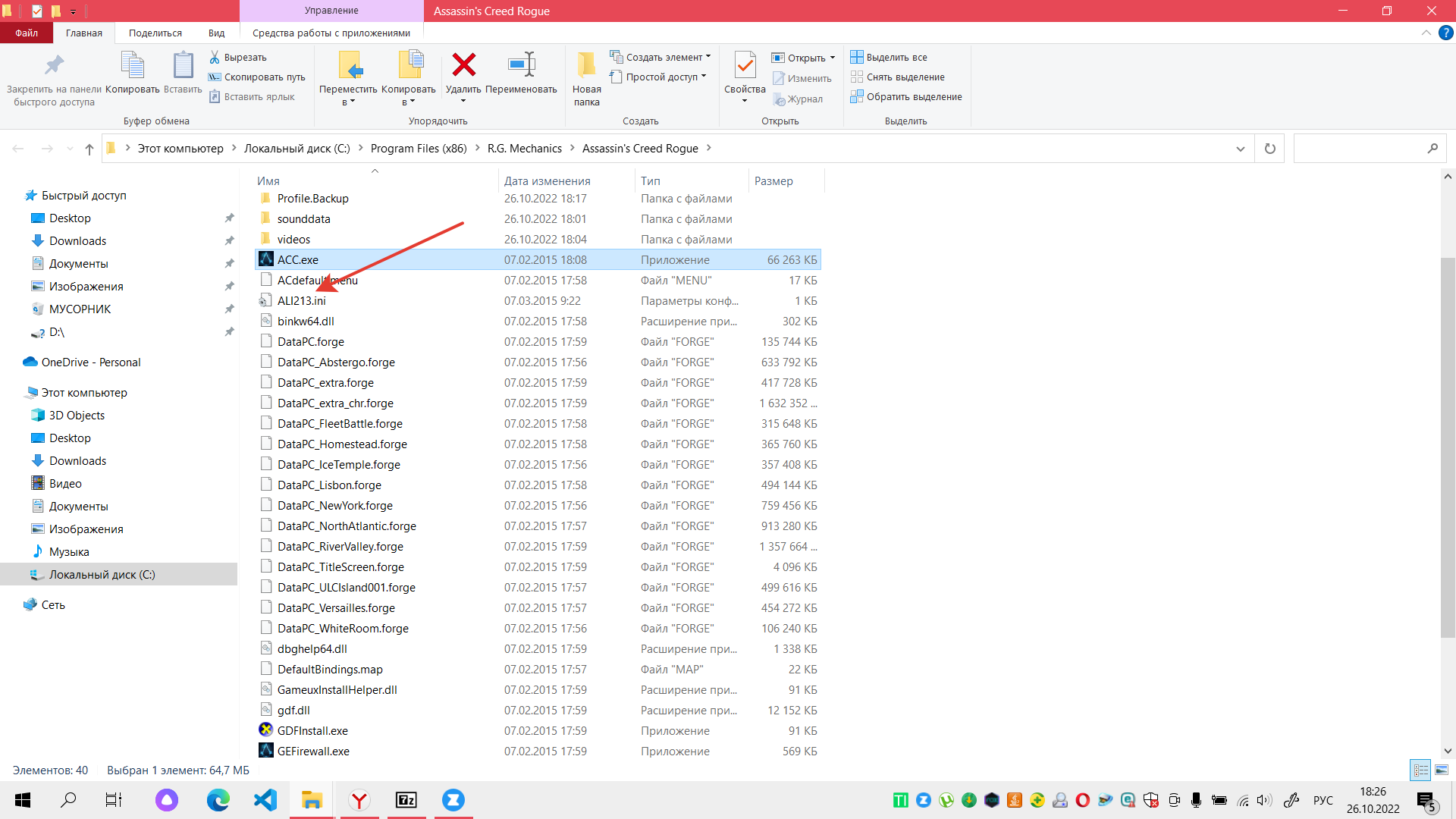Click Select all (Выделить все) button
This screenshot has height=819, width=1456.
889,57
